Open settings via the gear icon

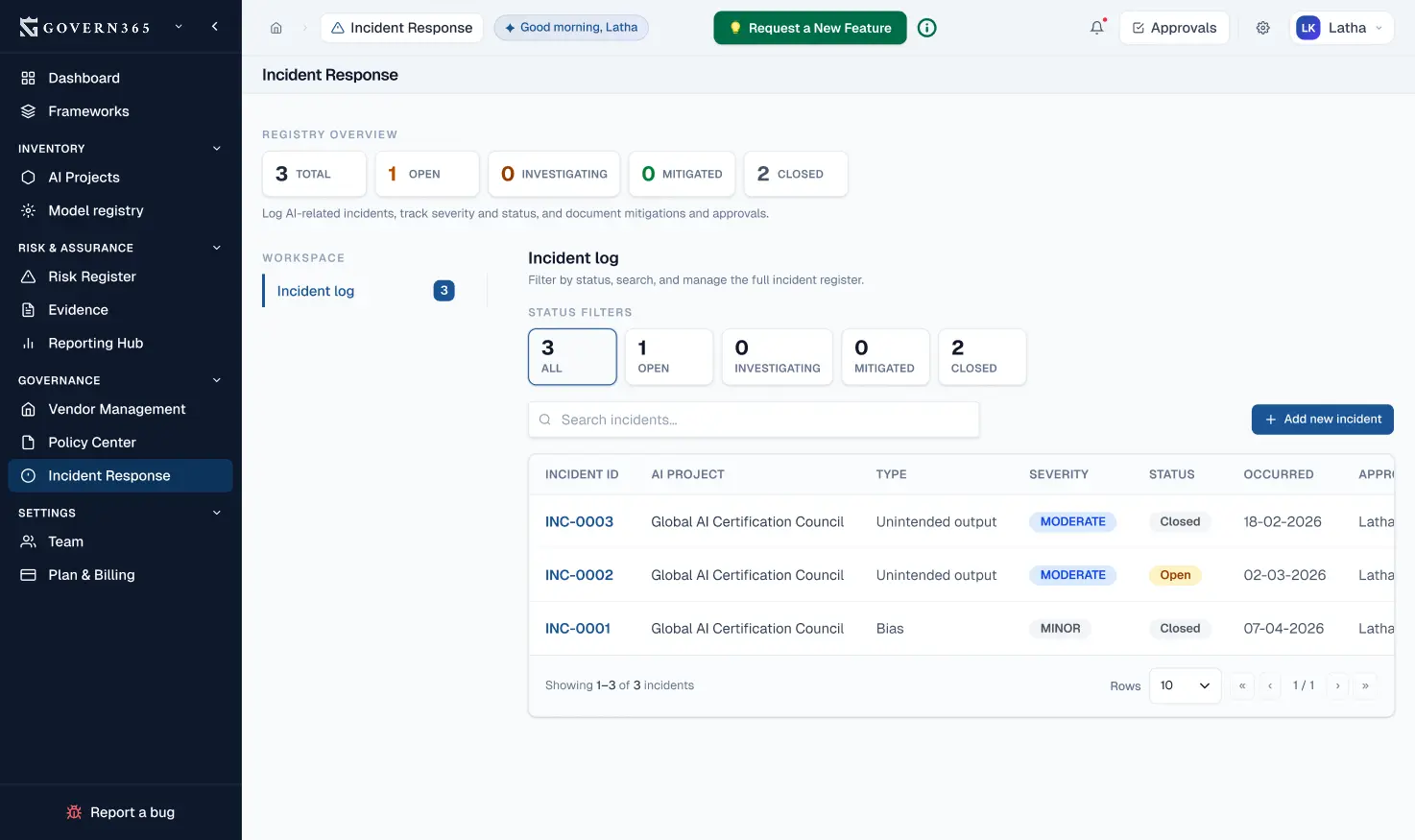(1262, 28)
